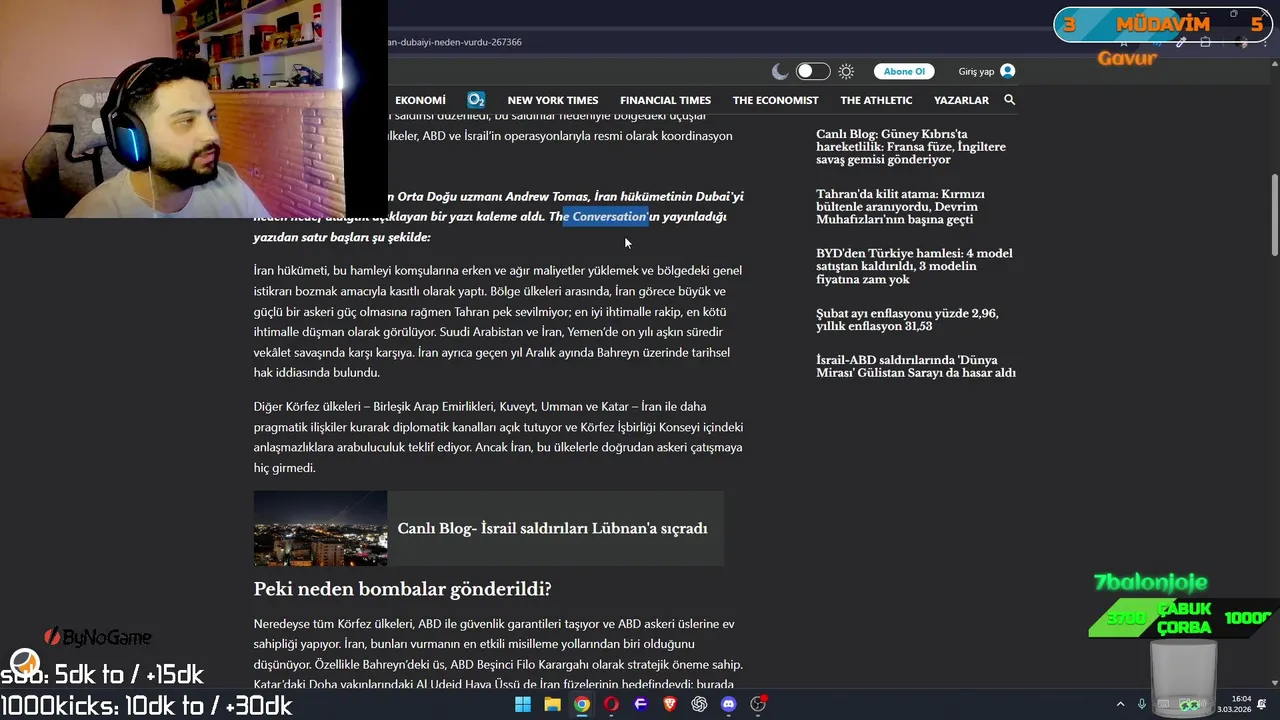The height and width of the screenshot is (720, 1280).
Task: Click the Abone Ol subscribe button
Action: [904, 71]
